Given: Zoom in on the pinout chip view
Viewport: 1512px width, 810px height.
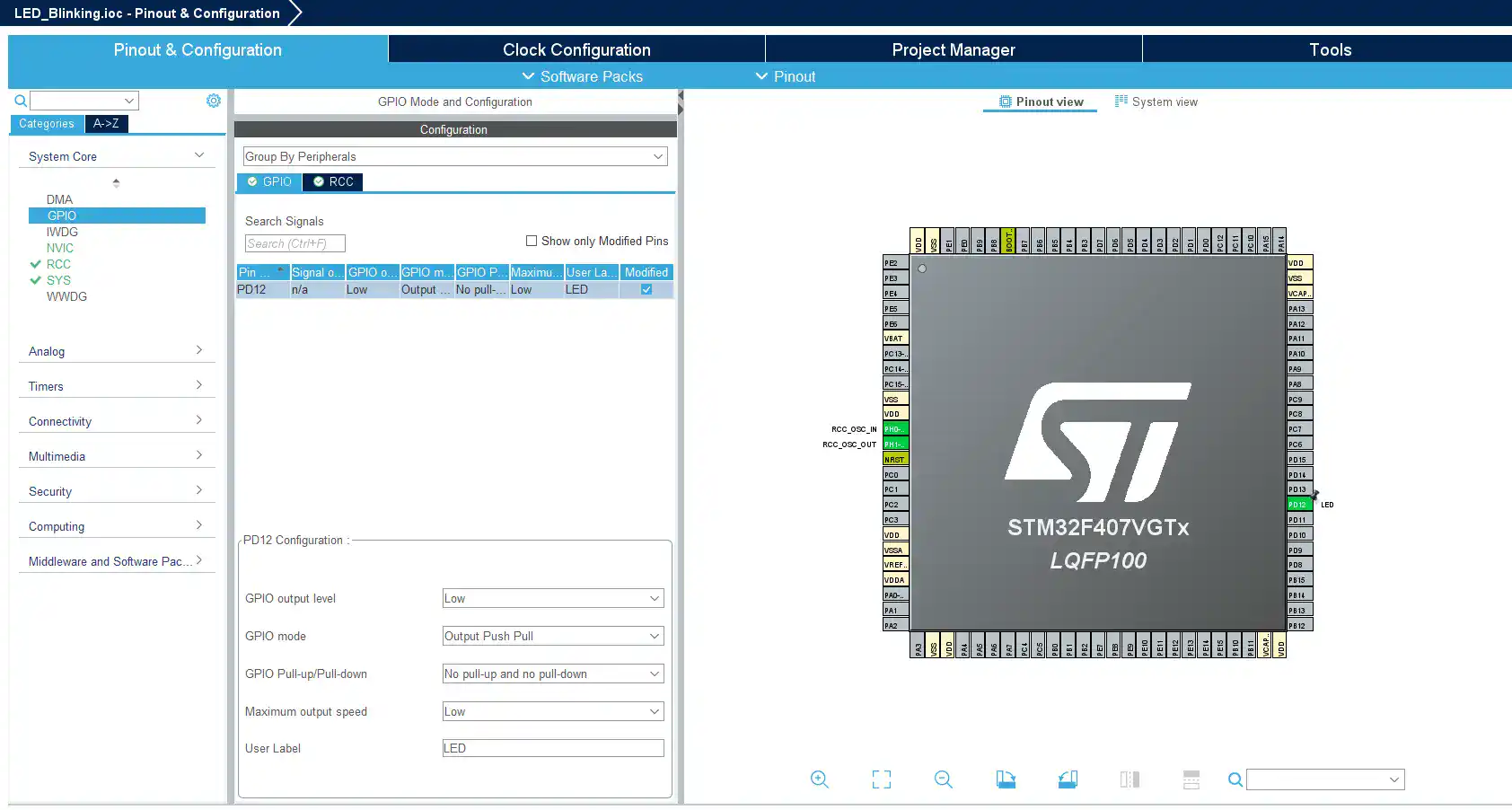Looking at the screenshot, I should 819,779.
